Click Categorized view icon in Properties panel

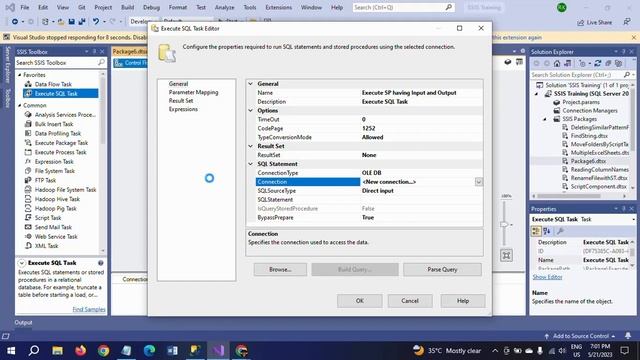[536, 231]
